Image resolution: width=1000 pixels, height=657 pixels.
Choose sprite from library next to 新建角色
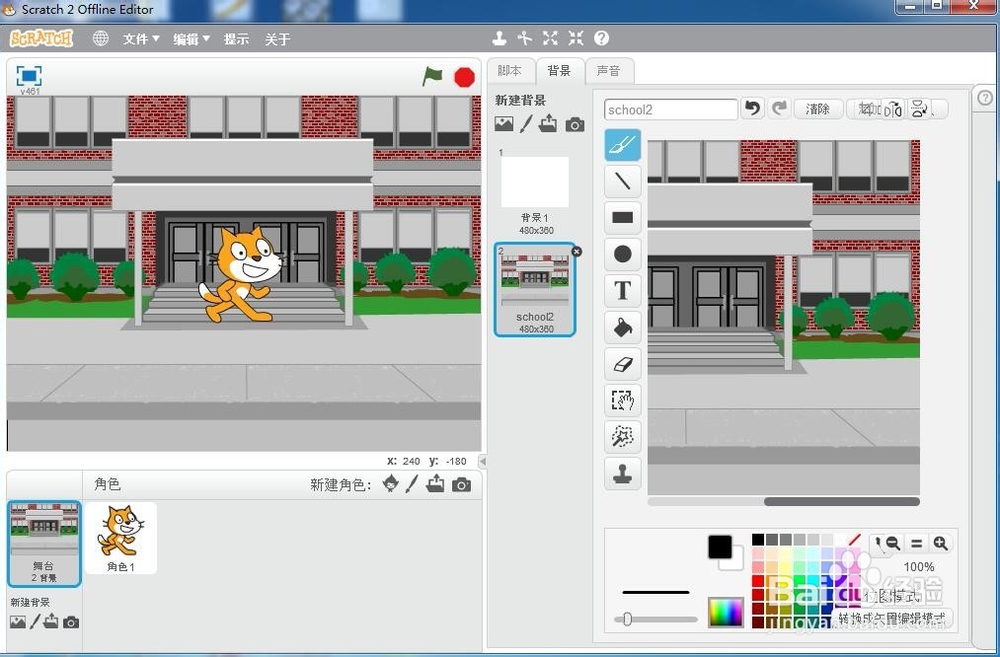(390, 484)
